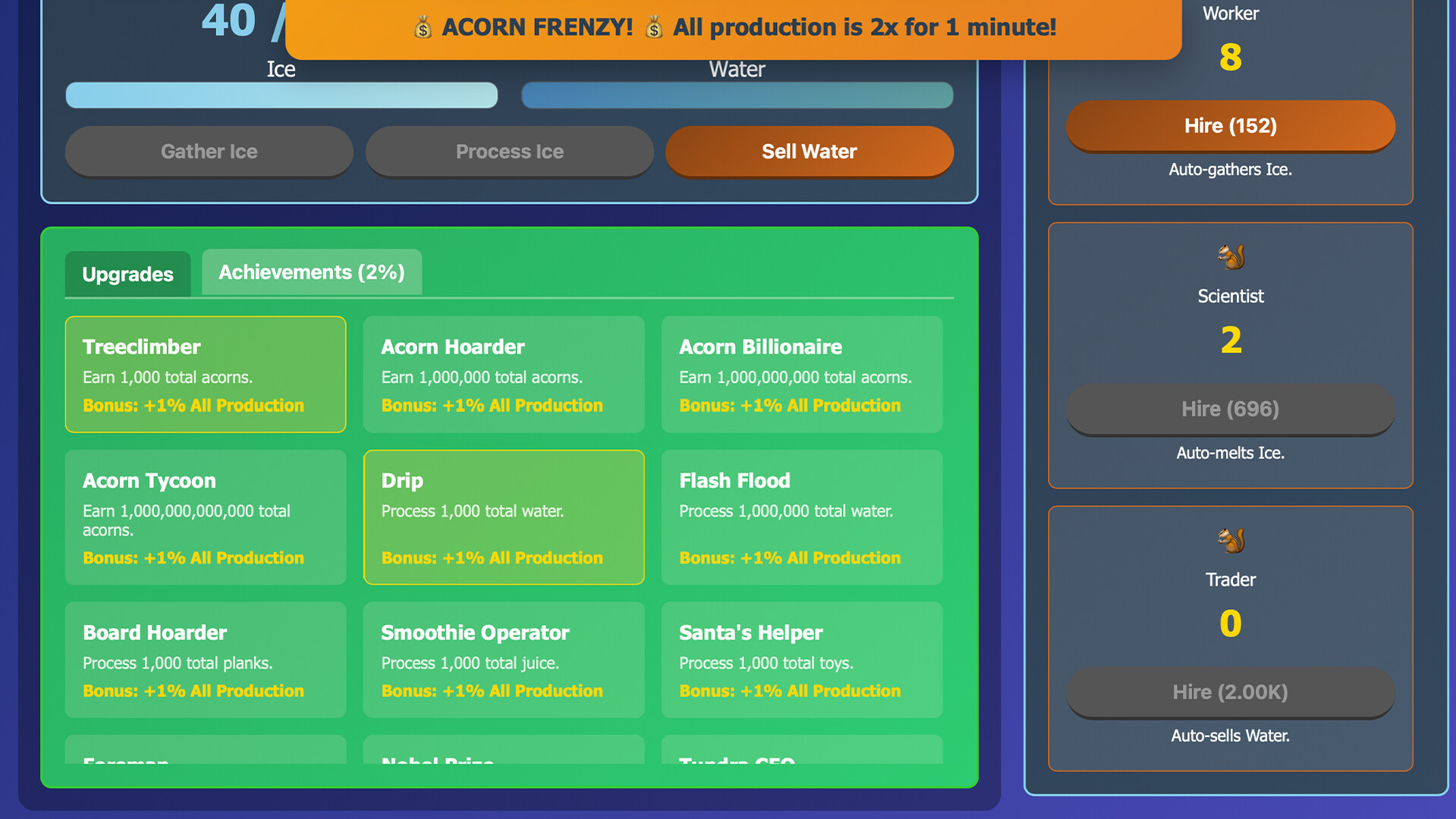Select the Flash Flood achievement card
This screenshot has height=819, width=1456.
[x=802, y=517]
